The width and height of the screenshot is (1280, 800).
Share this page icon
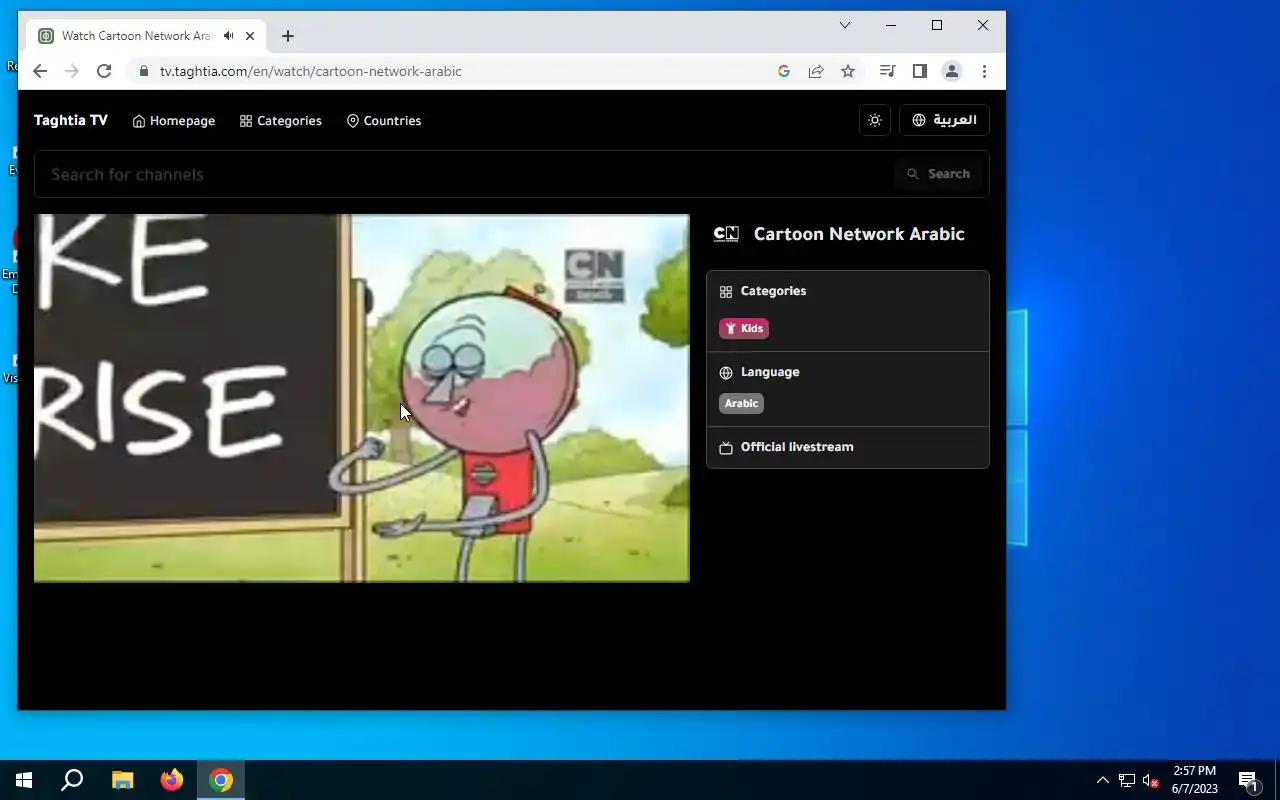coord(816,71)
